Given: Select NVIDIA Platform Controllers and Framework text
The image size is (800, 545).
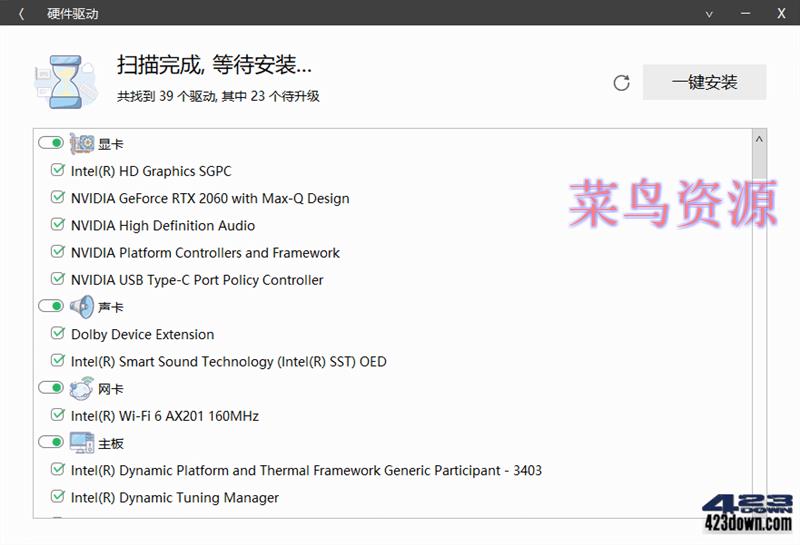Looking at the screenshot, I should click(x=205, y=253).
